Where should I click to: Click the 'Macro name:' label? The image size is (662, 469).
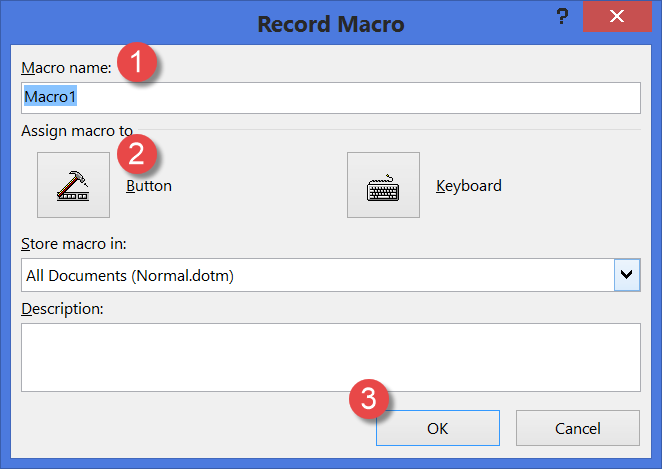[x=67, y=67]
